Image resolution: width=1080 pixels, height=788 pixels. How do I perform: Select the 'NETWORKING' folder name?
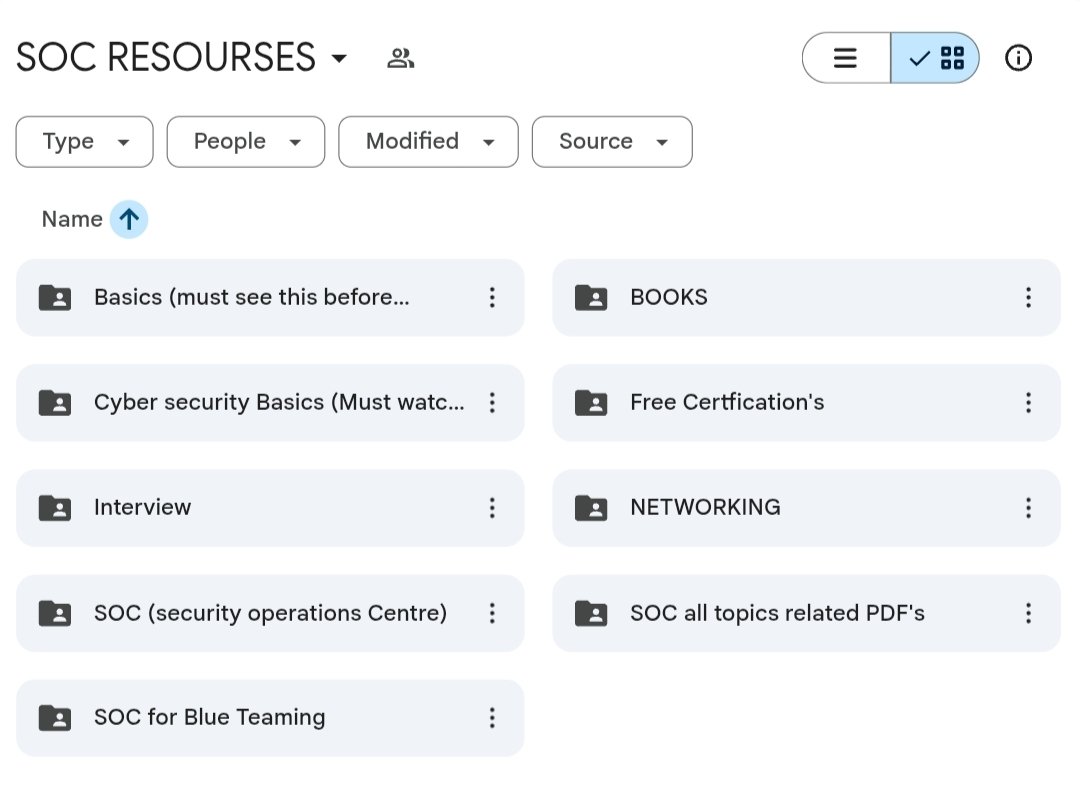(x=705, y=508)
